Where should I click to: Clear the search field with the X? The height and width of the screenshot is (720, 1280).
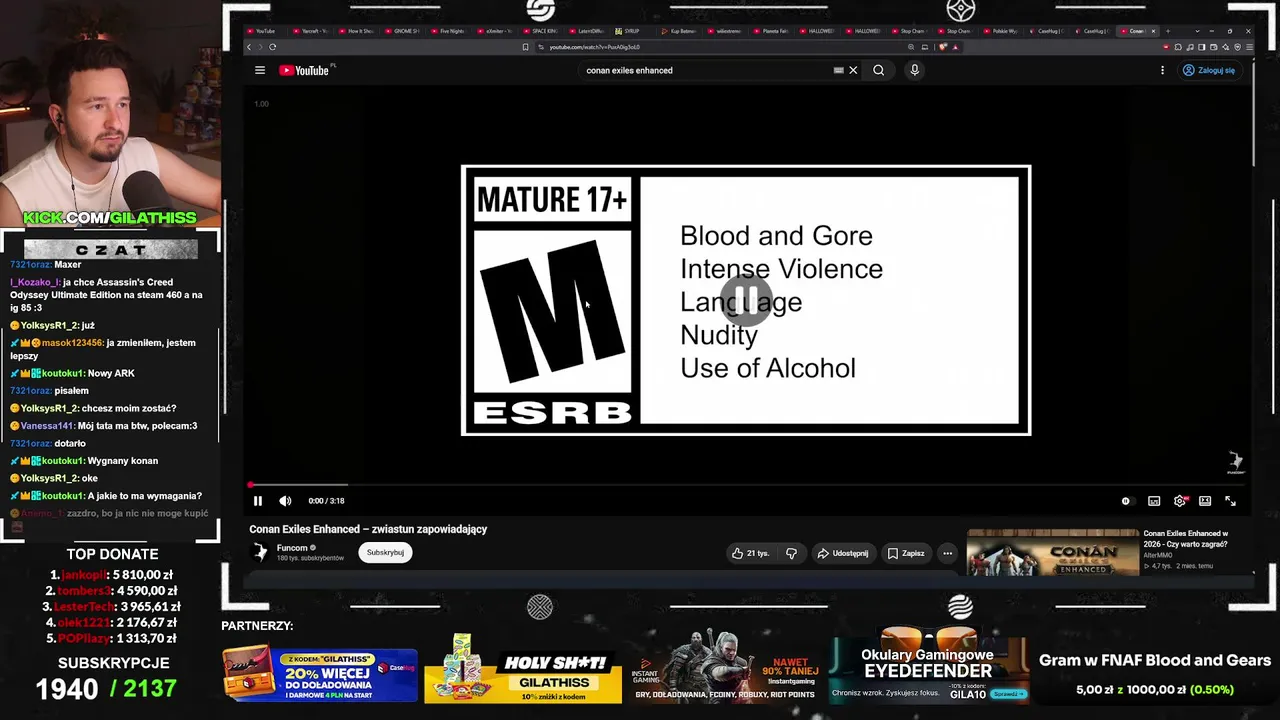853,70
